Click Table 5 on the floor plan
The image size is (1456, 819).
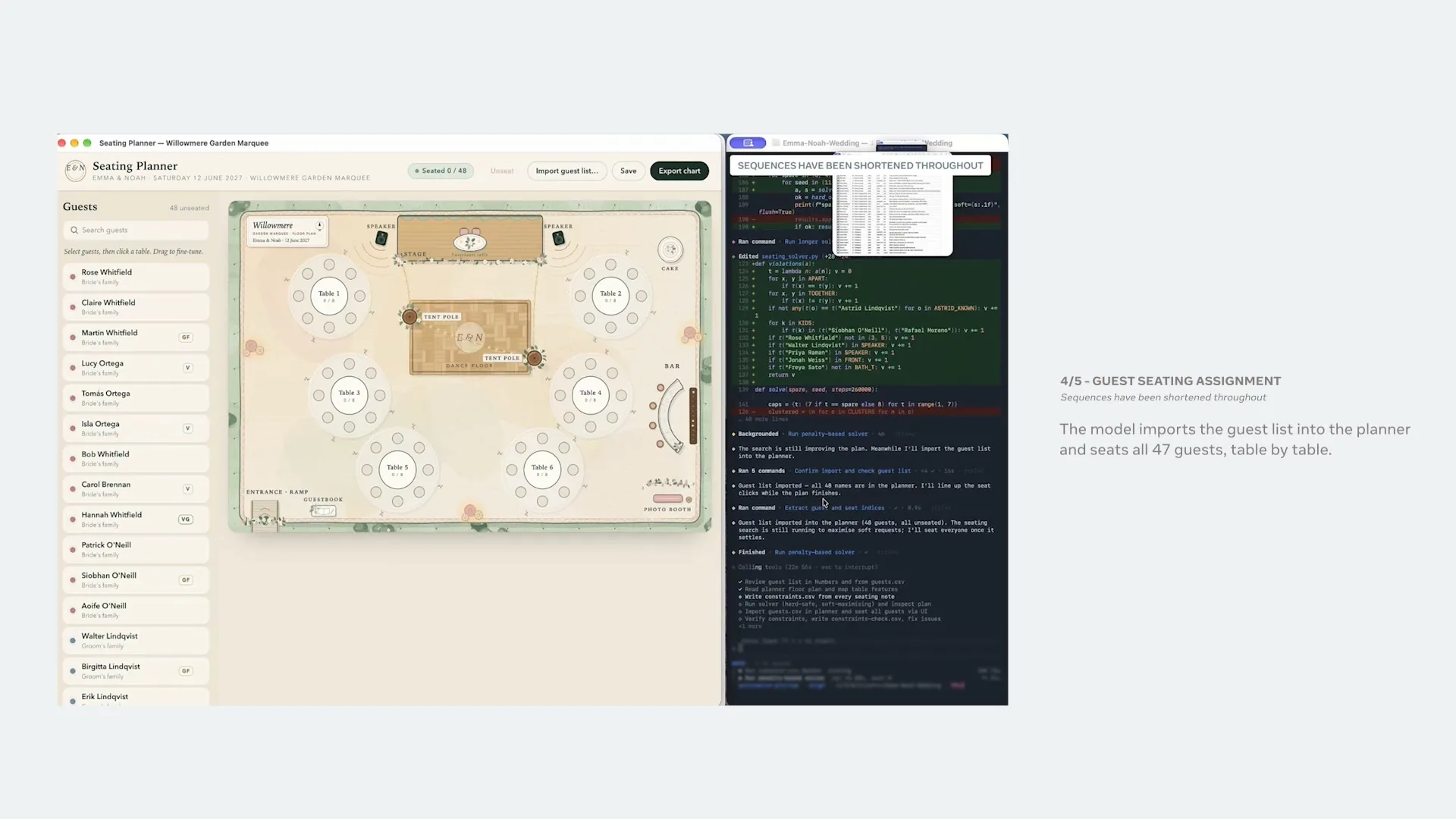point(397,469)
